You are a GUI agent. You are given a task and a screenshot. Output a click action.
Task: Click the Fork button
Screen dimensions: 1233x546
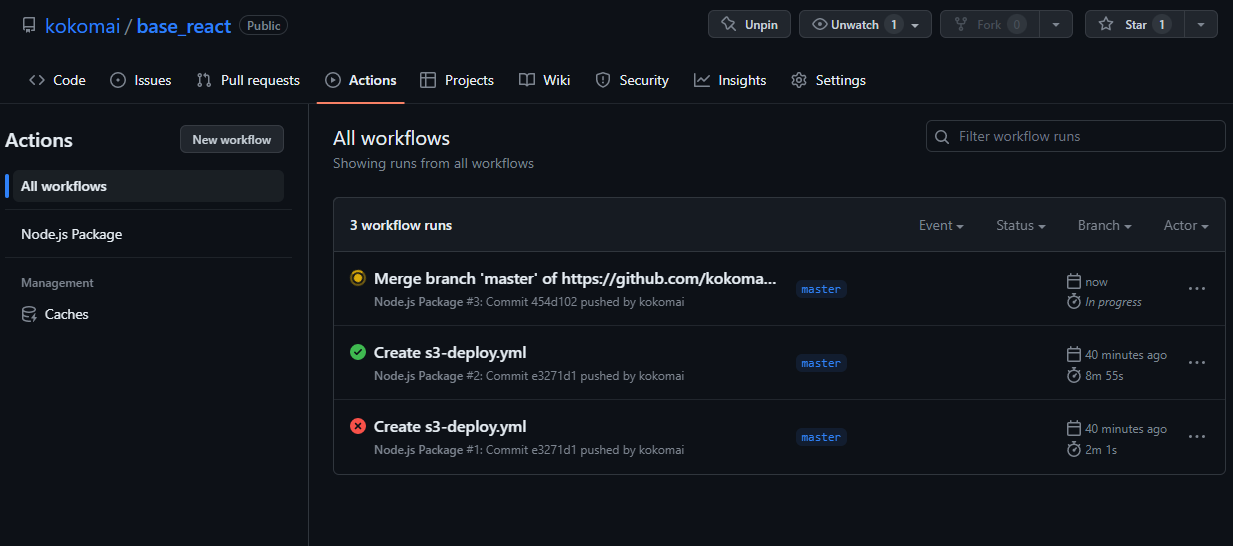point(989,24)
